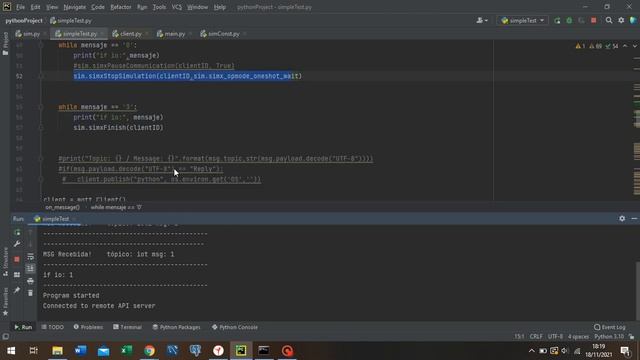Open the Terminal tool window

click(x=127, y=327)
